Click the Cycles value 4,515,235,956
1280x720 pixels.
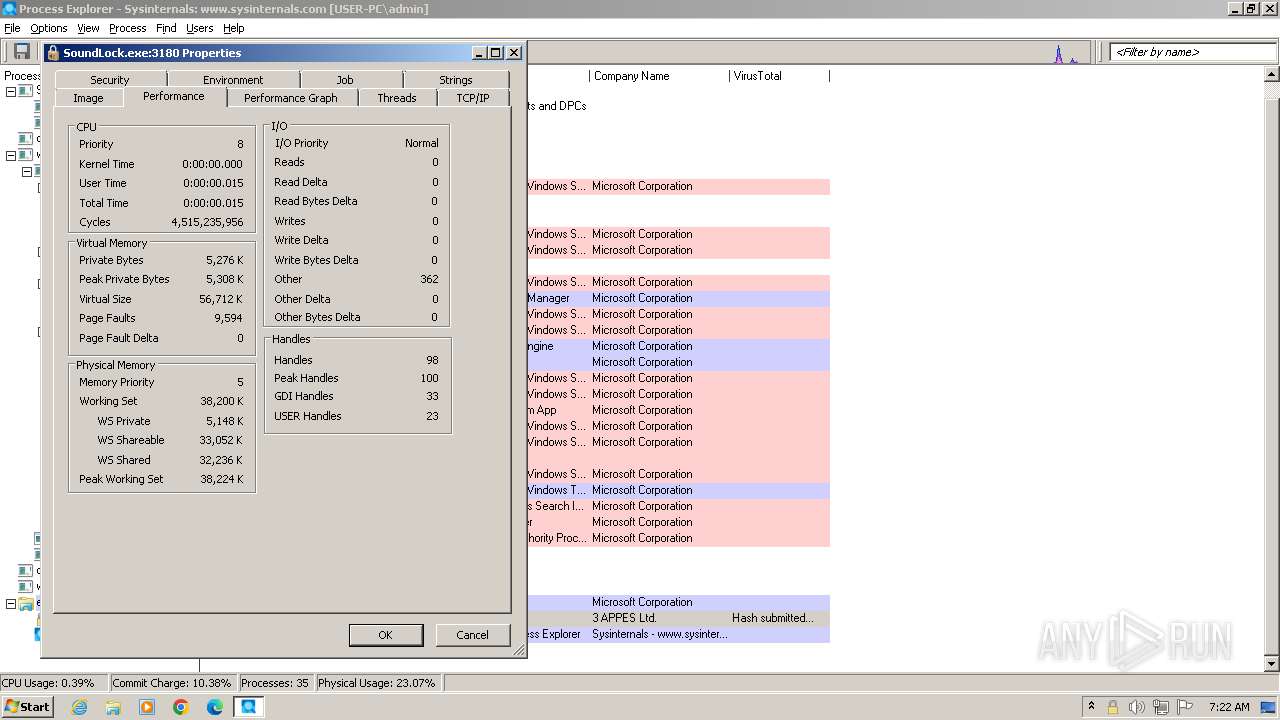pos(207,222)
